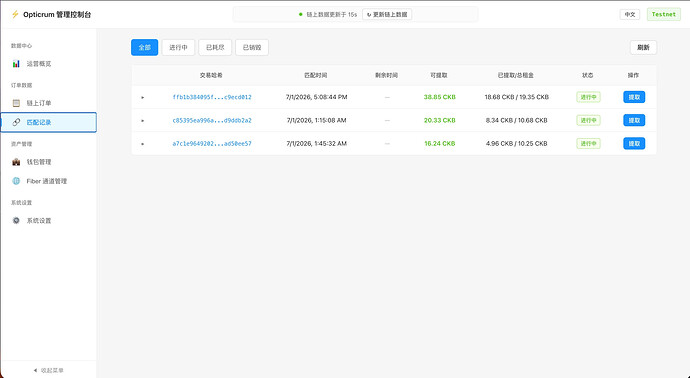Image resolution: width=690 pixels, height=378 pixels.
Task: Click the 20.33 CKB withdrawable amount
Action: (x=440, y=120)
